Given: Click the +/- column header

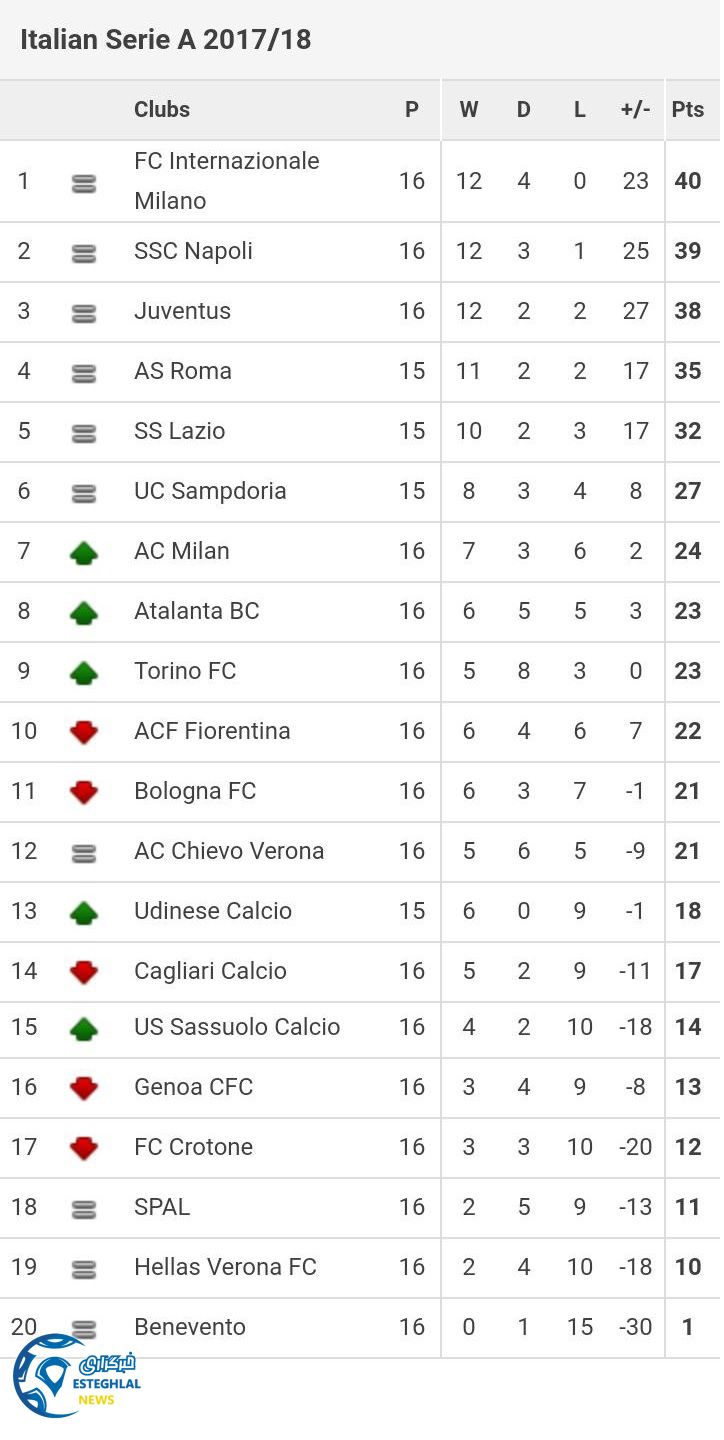Looking at the screenshot, I should tap(635, 110).
